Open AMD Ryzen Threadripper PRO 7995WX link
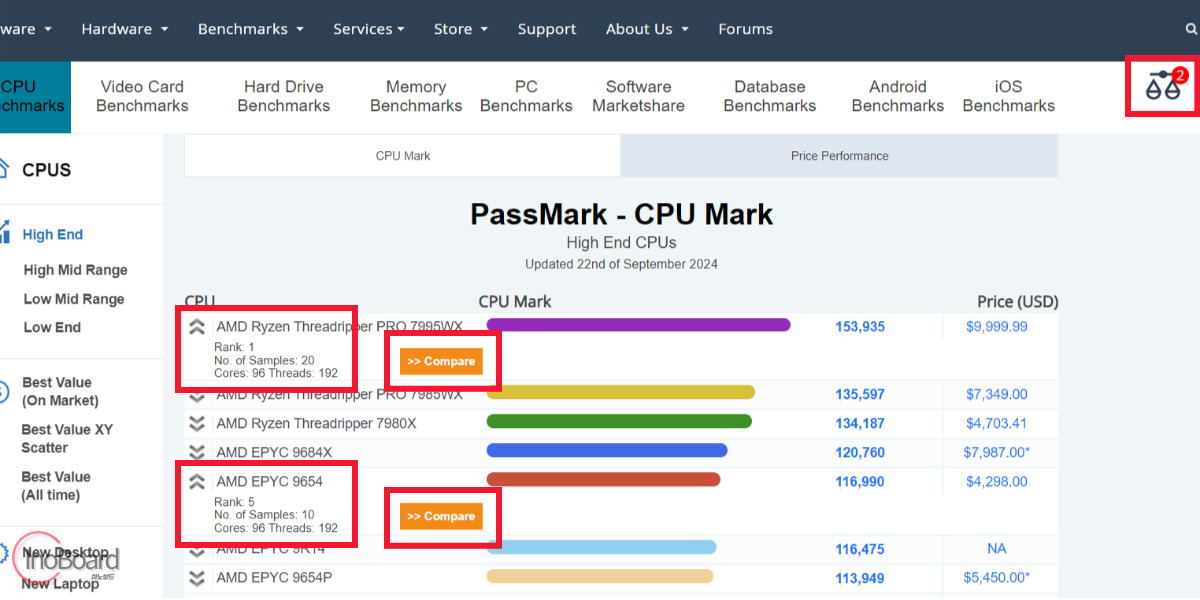Screen dimensions: 1200x600 coord(340,327)
